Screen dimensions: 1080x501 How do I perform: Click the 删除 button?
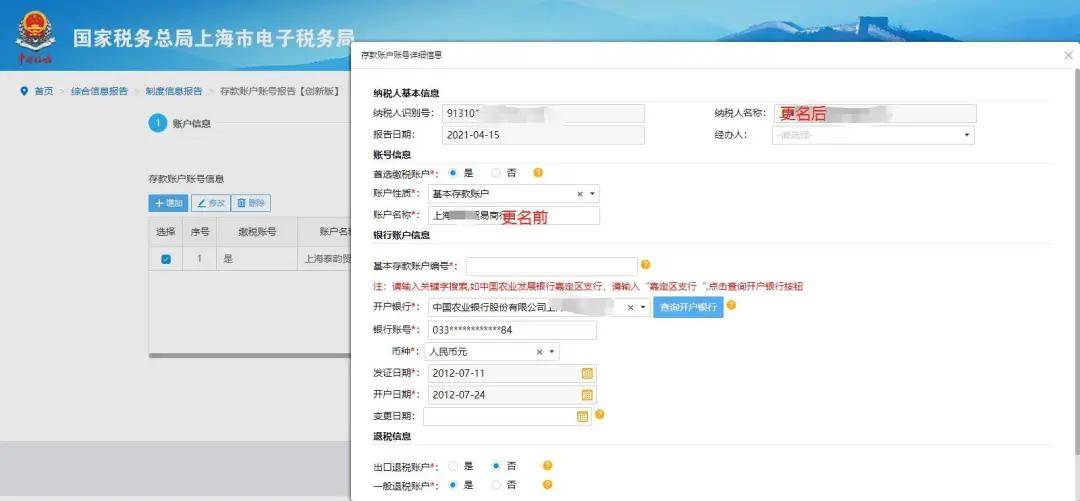point(251,203)
